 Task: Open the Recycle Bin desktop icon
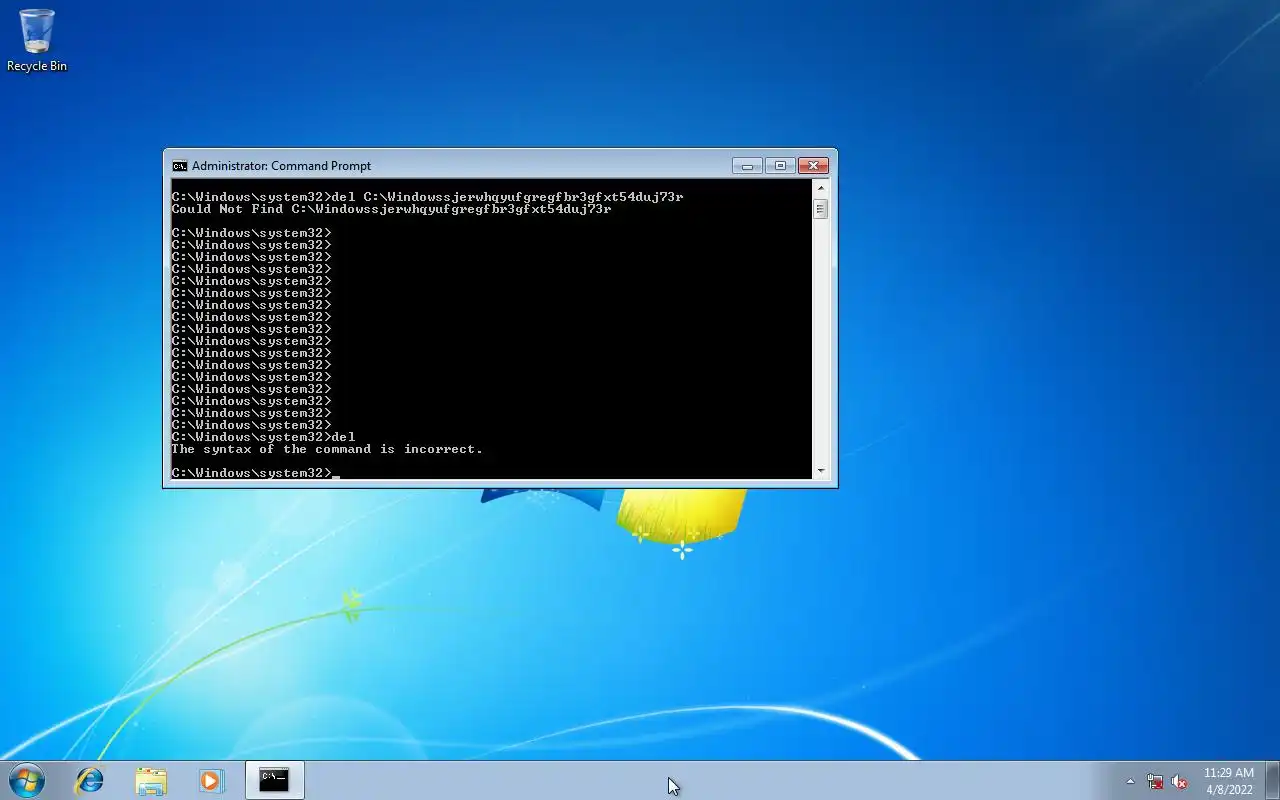(x=37, y=40)
